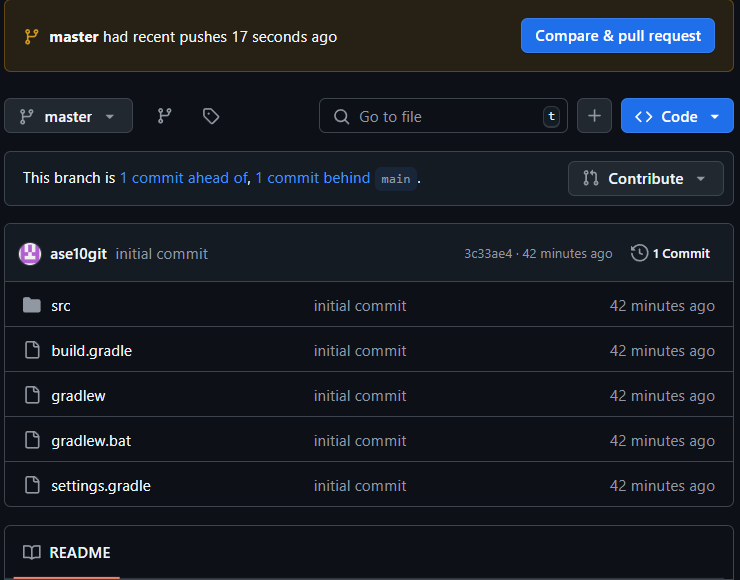Open the src folder
This screenshot has height=580, width=740.
click(61, 306)
